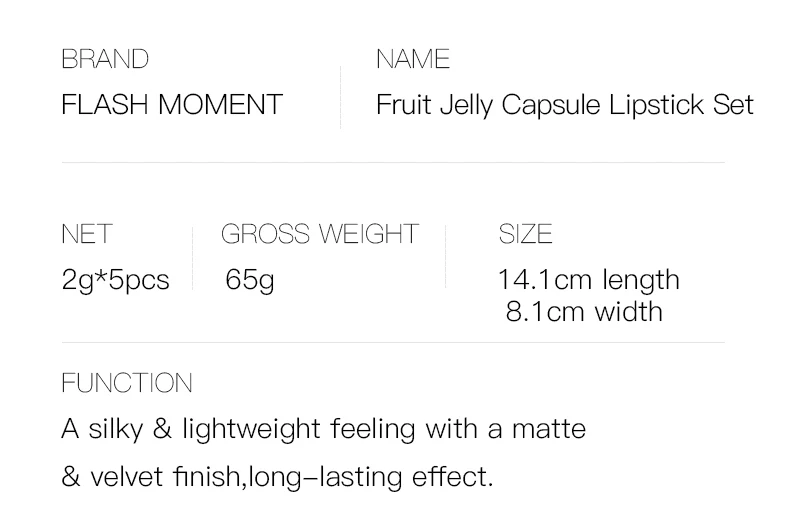Select the 65g gross weight value
This screenshot has width=790, height=529.
[250, 279]
